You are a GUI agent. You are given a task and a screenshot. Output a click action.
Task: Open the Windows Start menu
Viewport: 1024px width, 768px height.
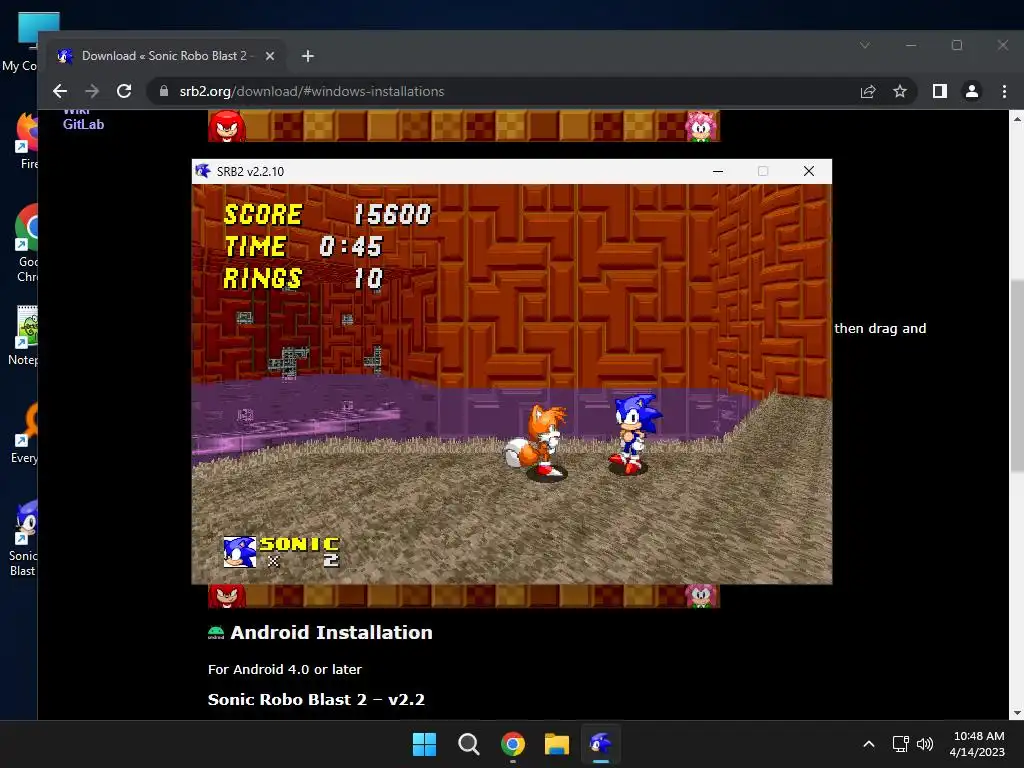click(x=424, y=744)
